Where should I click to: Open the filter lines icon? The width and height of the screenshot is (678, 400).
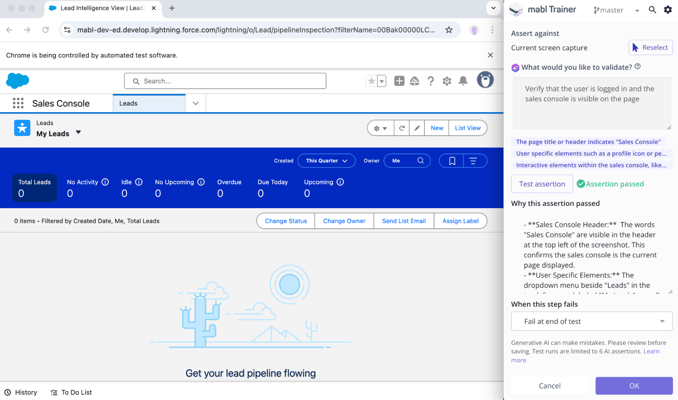473,161
